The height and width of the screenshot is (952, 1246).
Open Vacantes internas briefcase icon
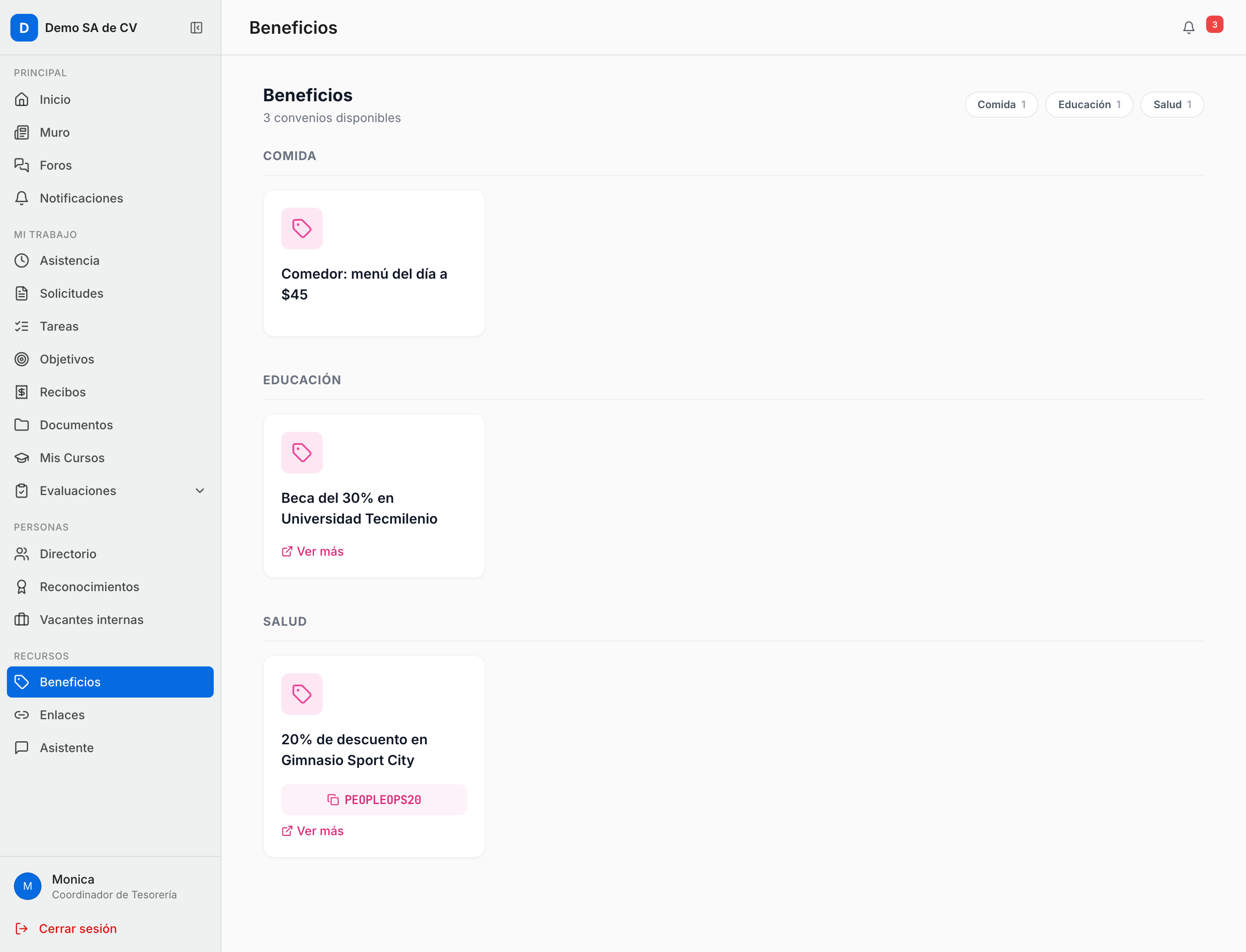click(x=22, y=620)
